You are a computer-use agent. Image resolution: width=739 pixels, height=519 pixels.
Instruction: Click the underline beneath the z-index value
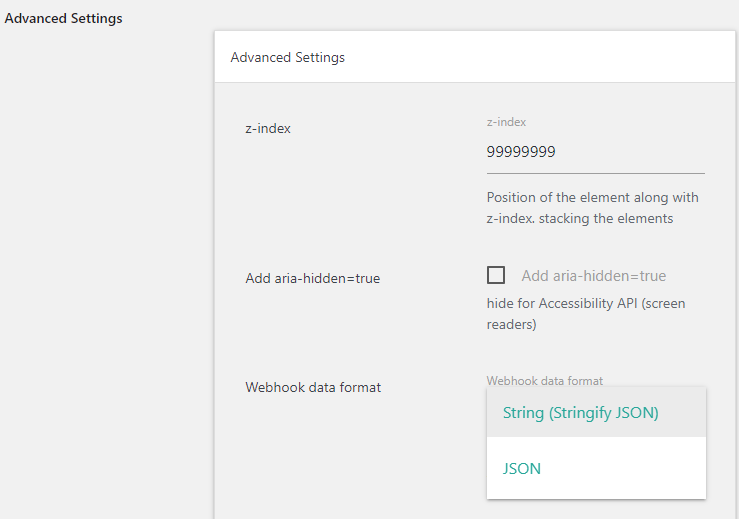(x=595, y=173)
